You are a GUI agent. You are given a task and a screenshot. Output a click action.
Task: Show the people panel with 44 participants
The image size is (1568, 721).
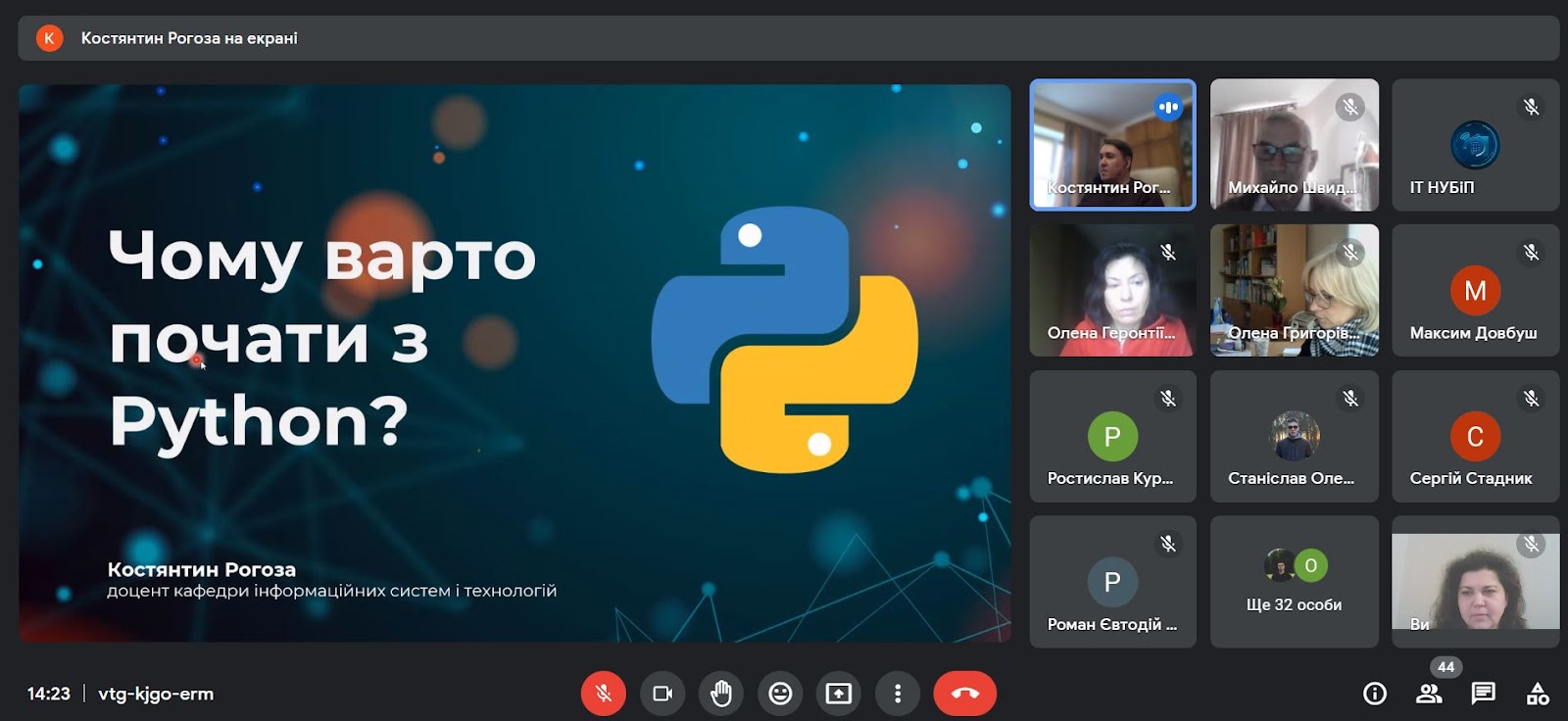click(x=1430, y=694)
